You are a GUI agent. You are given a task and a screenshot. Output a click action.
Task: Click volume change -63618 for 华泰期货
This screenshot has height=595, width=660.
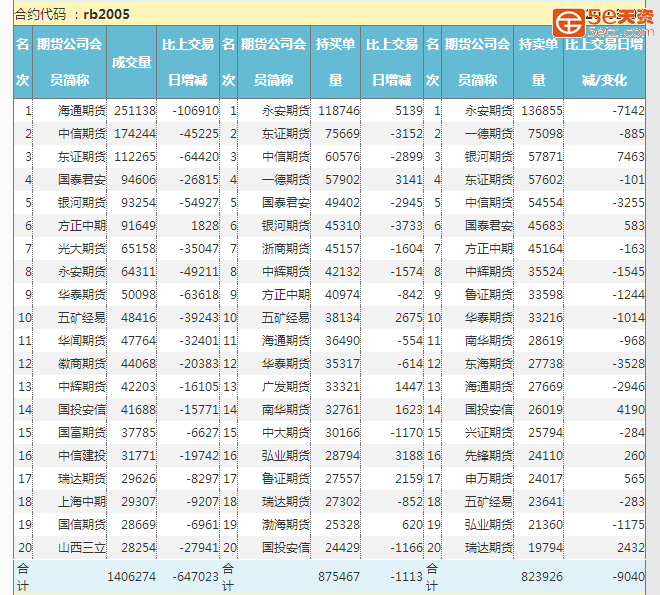199,295
